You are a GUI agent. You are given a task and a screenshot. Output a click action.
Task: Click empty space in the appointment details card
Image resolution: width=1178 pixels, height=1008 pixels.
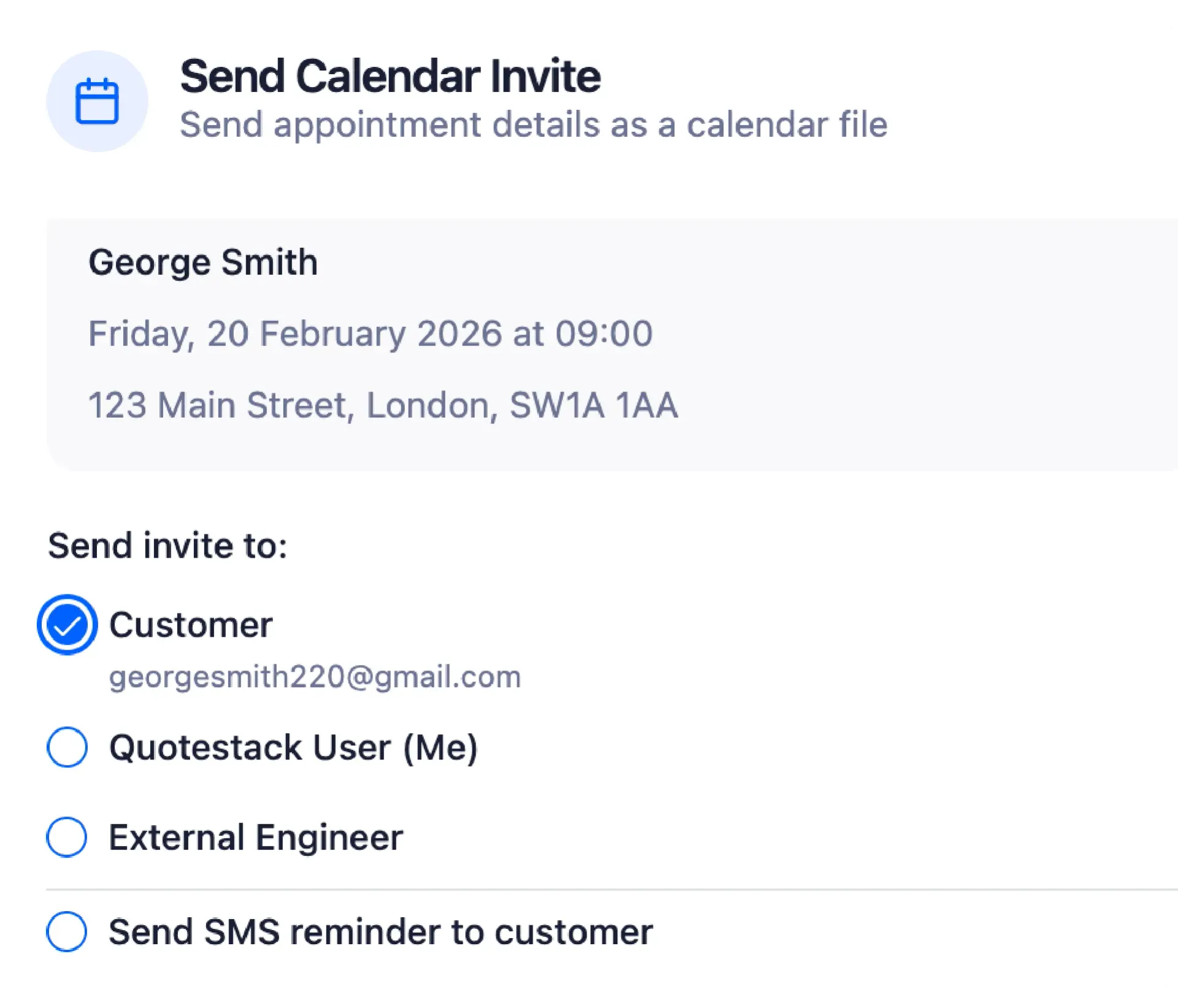pos(920,344)
